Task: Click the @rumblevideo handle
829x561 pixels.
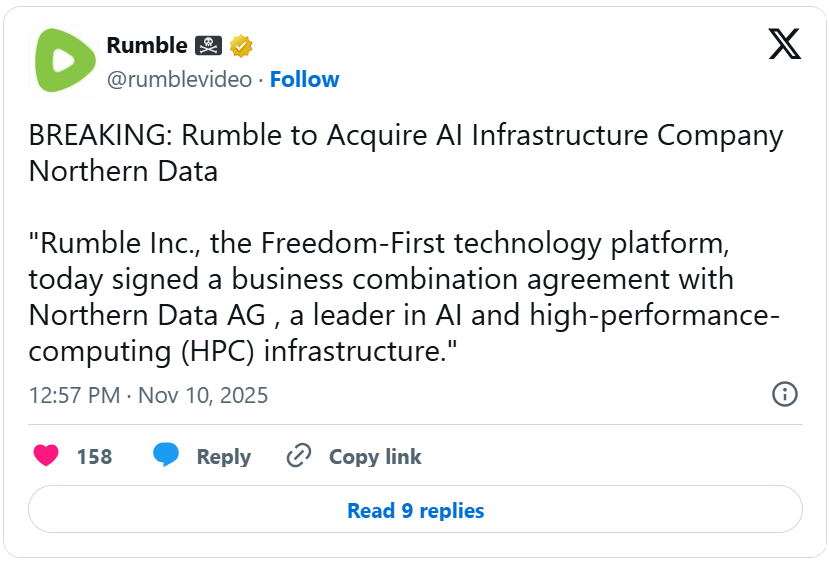Action: click(179, 79)
